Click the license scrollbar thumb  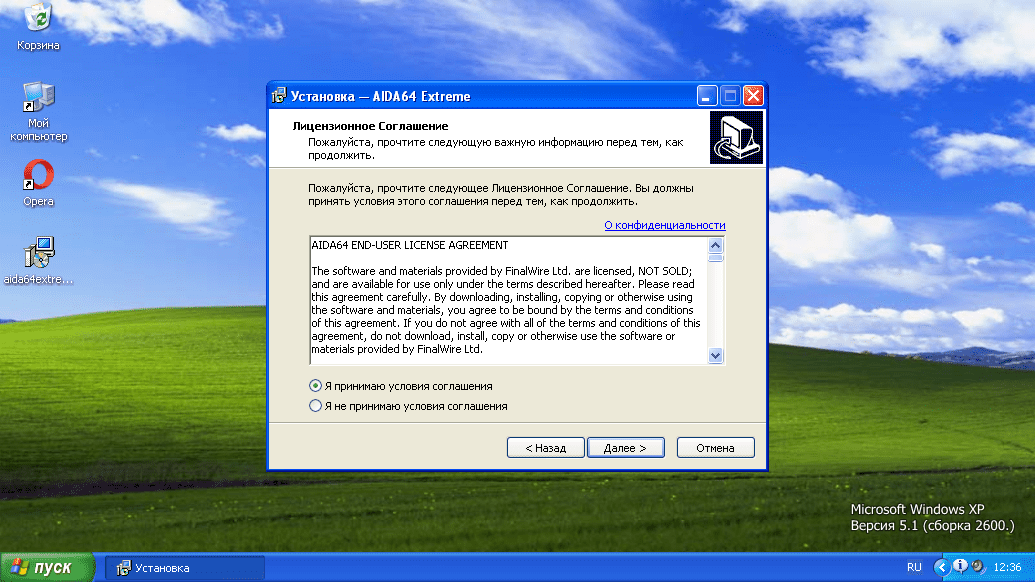716,258
